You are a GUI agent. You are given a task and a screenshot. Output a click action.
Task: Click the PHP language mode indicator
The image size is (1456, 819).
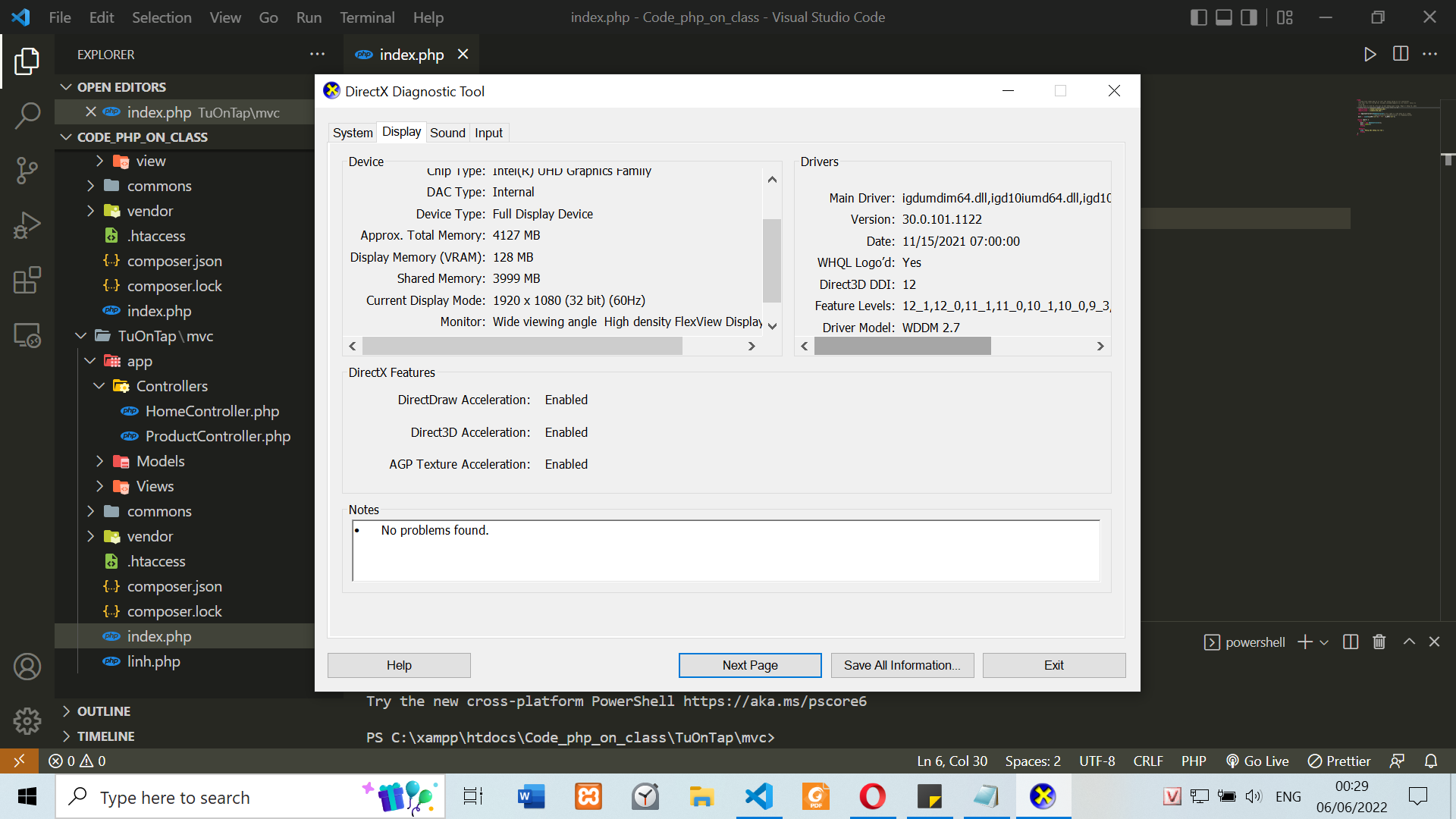(x=1194, y=761)
